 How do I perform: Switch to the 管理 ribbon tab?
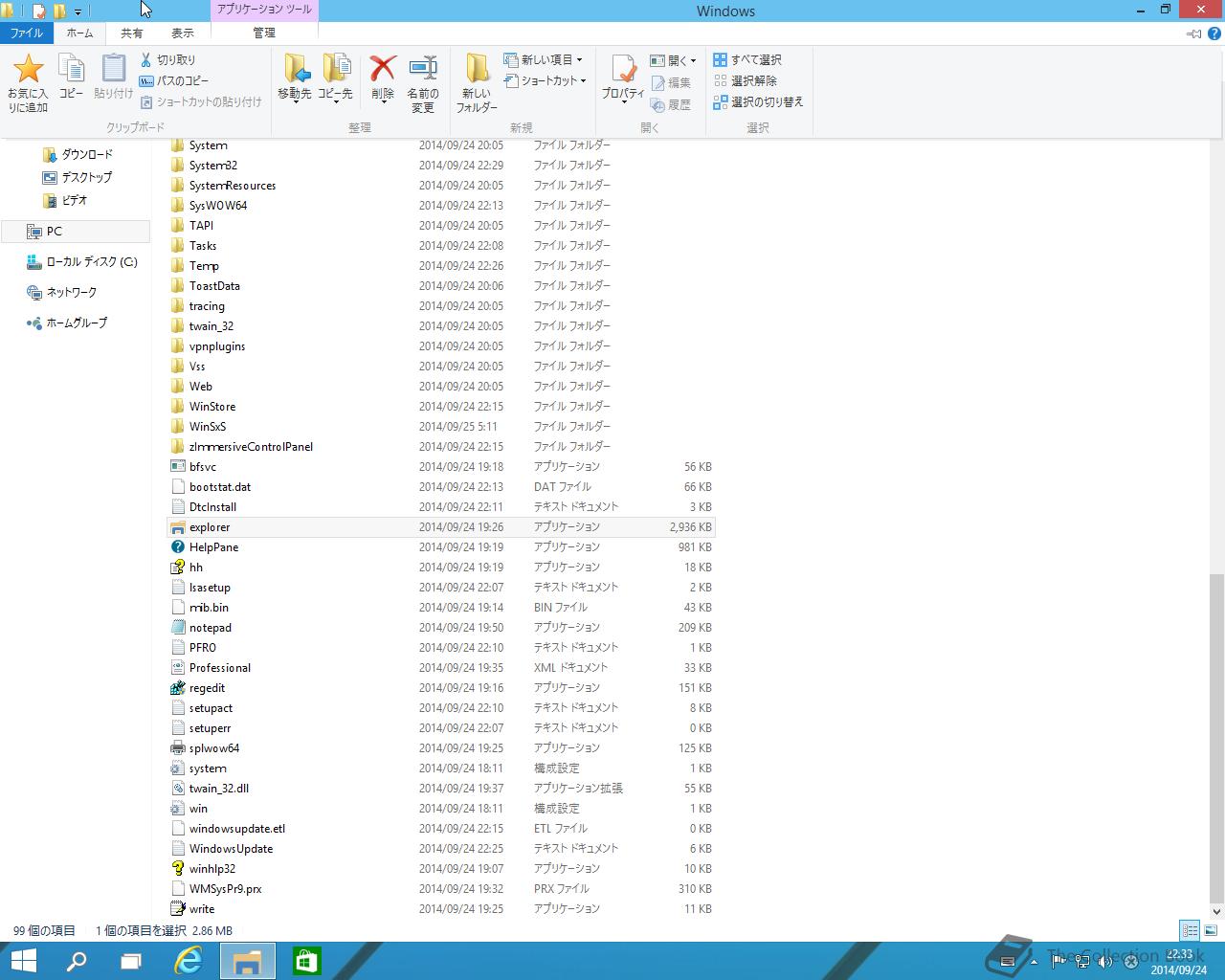264,33
